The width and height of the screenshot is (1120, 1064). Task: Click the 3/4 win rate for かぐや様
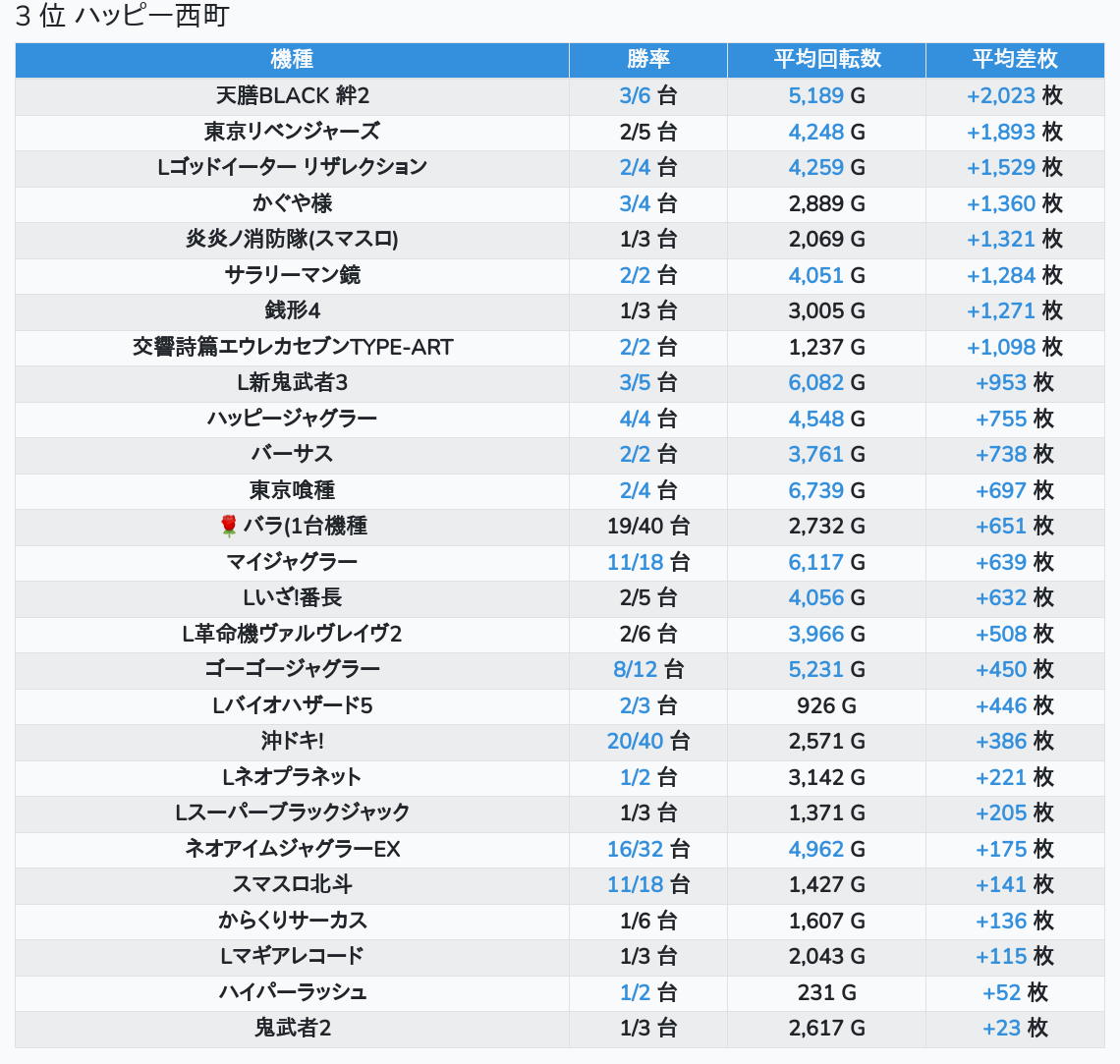[x=635, y=203]
